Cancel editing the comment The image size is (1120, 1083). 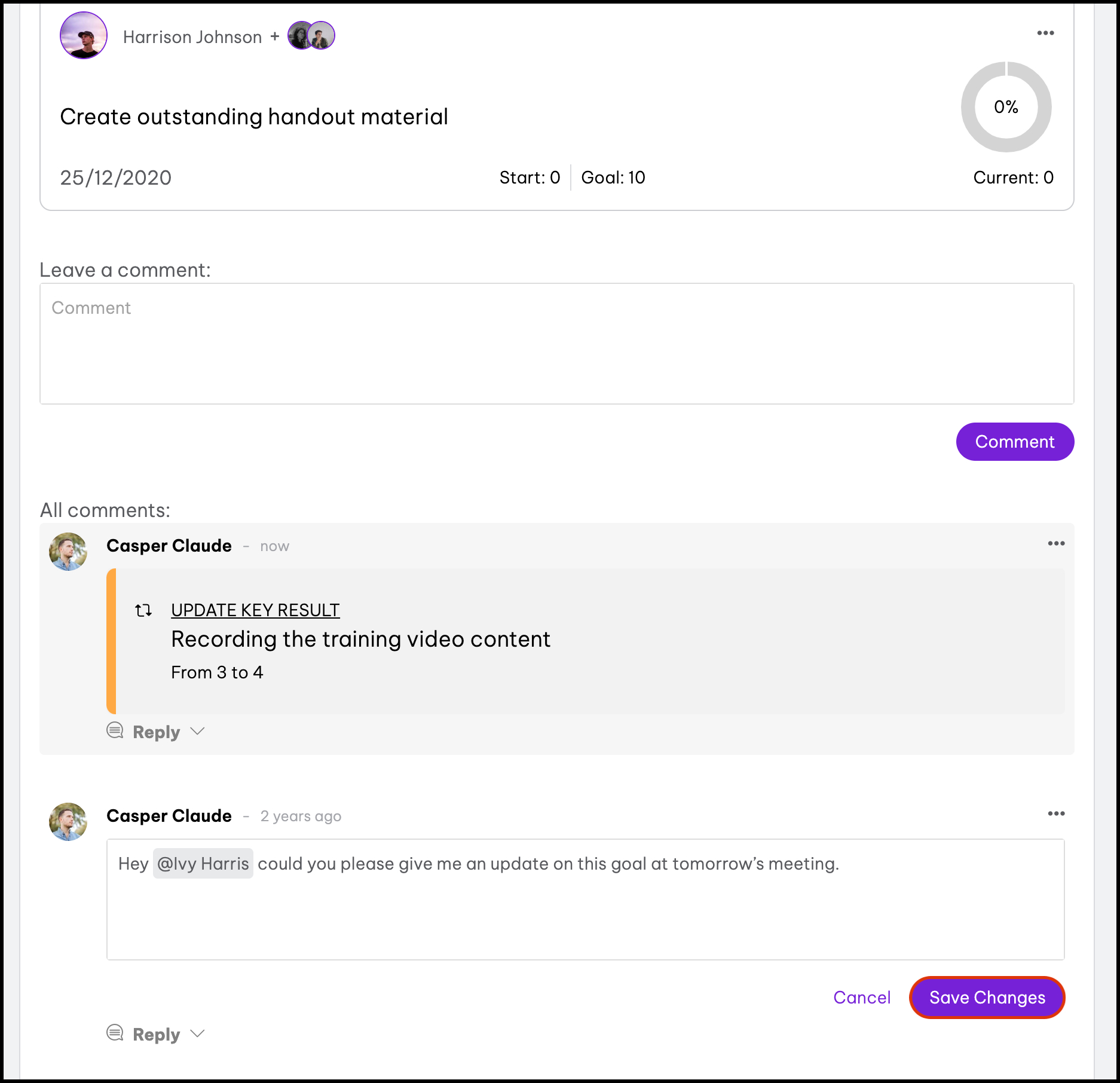tap(862, 998)
